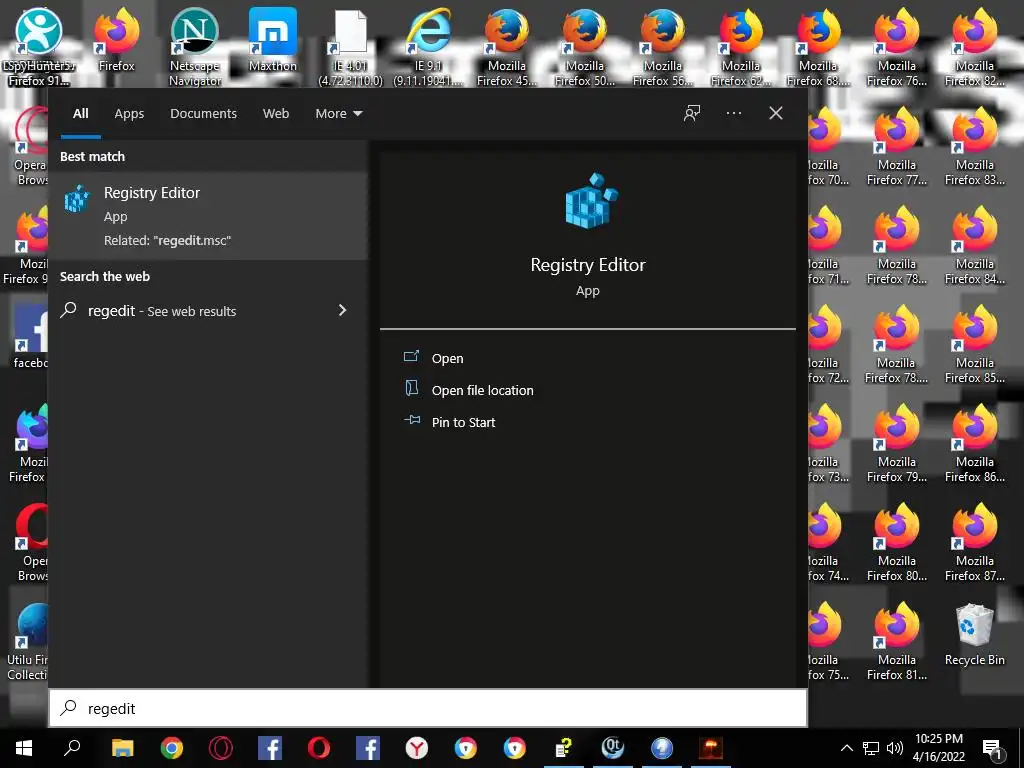Click the Firefox desktop shortcut
1024x768 pixels.
pos(116,40)
